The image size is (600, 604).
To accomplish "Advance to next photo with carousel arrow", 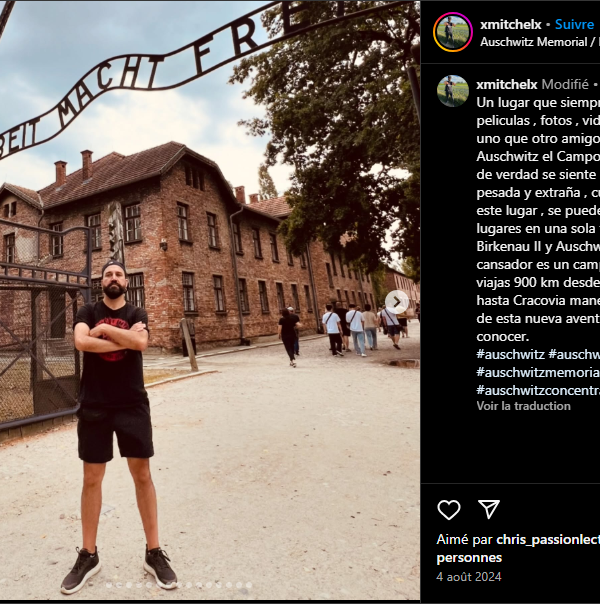I will (397, 302).
